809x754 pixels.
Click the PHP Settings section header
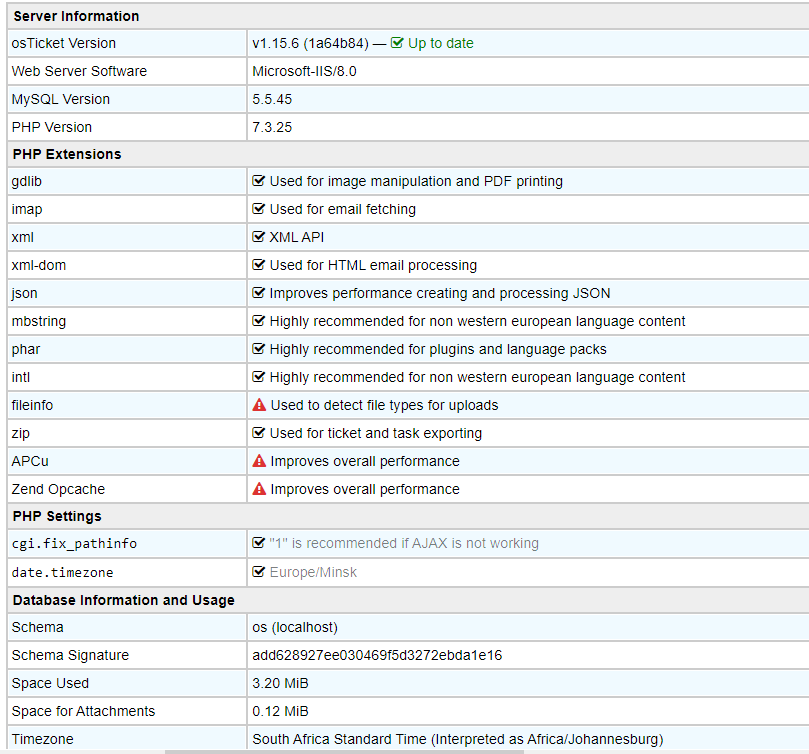point(56,516)
